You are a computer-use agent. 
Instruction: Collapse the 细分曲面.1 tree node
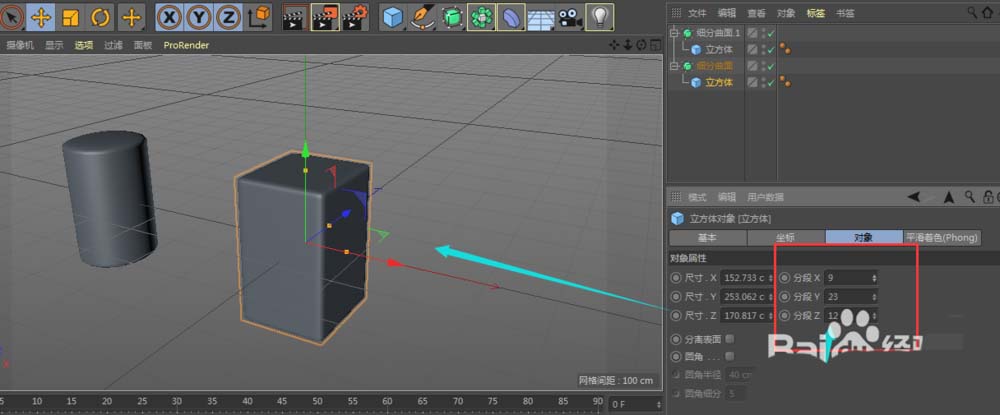point(674,35)
